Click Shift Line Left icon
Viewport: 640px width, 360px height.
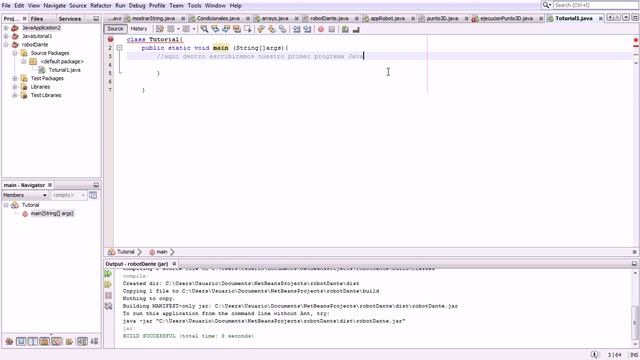[296, 29]
